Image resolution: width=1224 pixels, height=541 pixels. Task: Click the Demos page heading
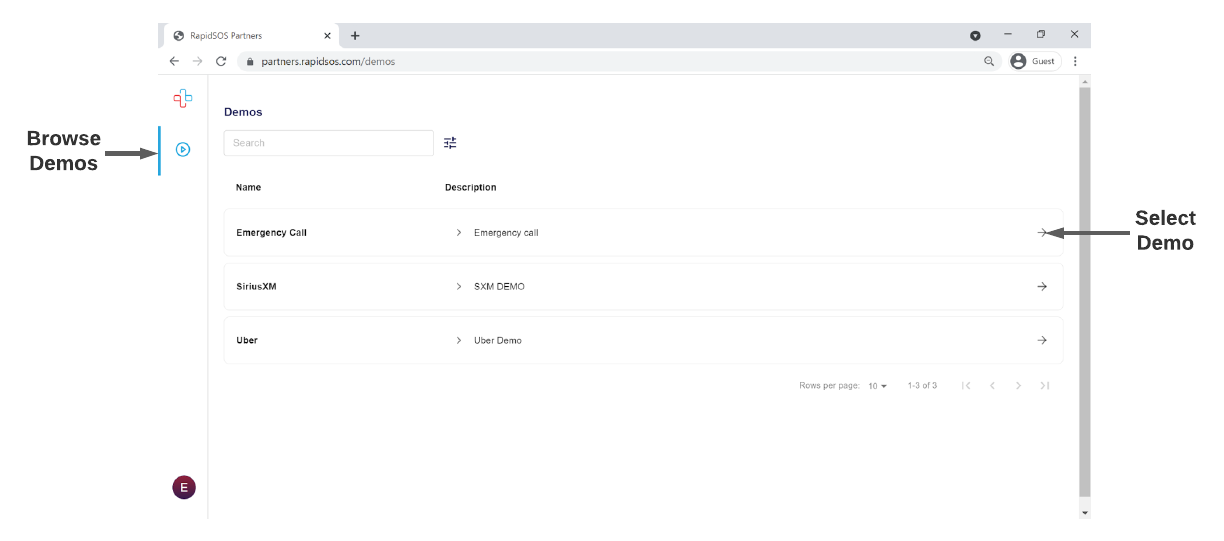pyautogui.click(x=243, y=113)
